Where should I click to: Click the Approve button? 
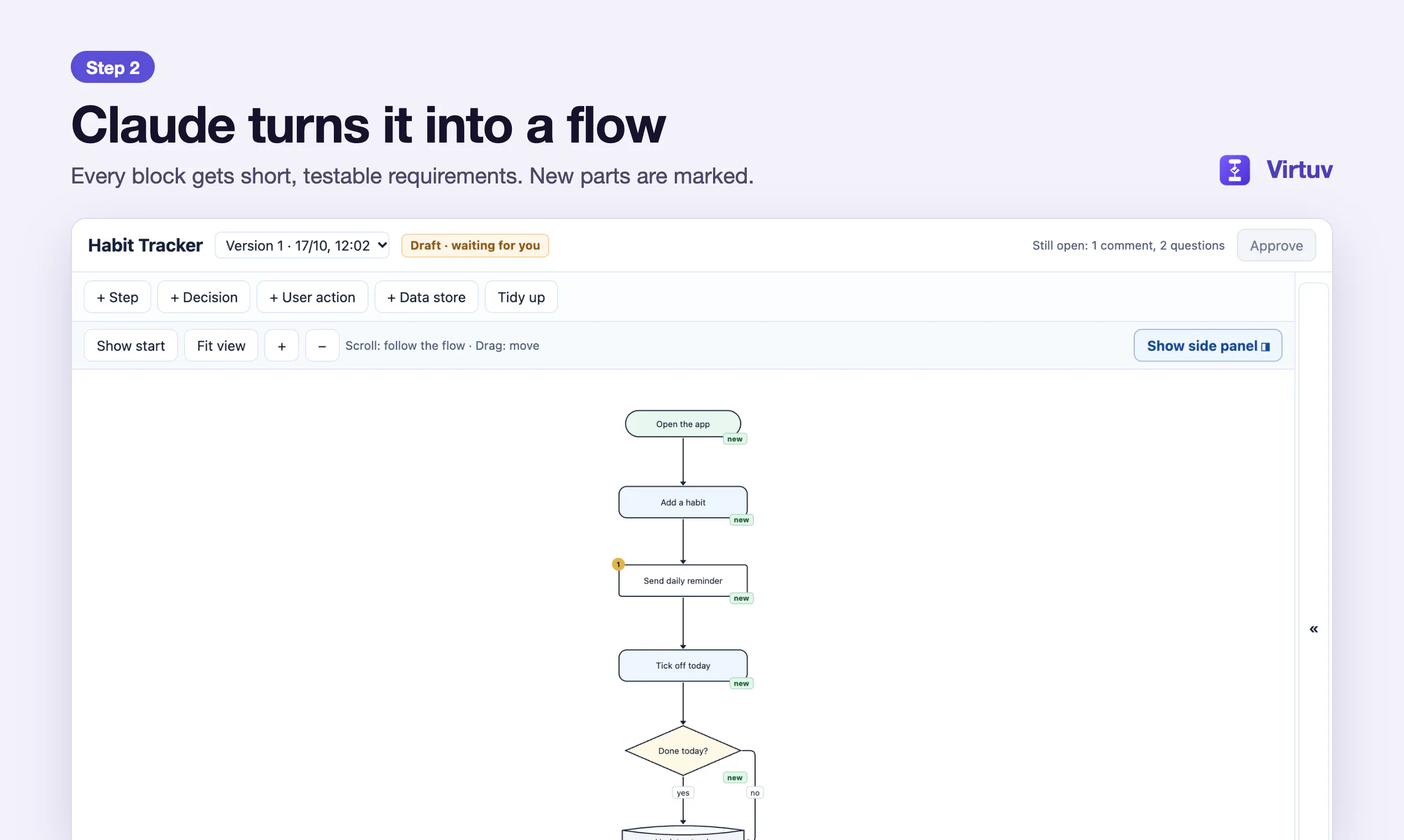tap(1276, 245)
